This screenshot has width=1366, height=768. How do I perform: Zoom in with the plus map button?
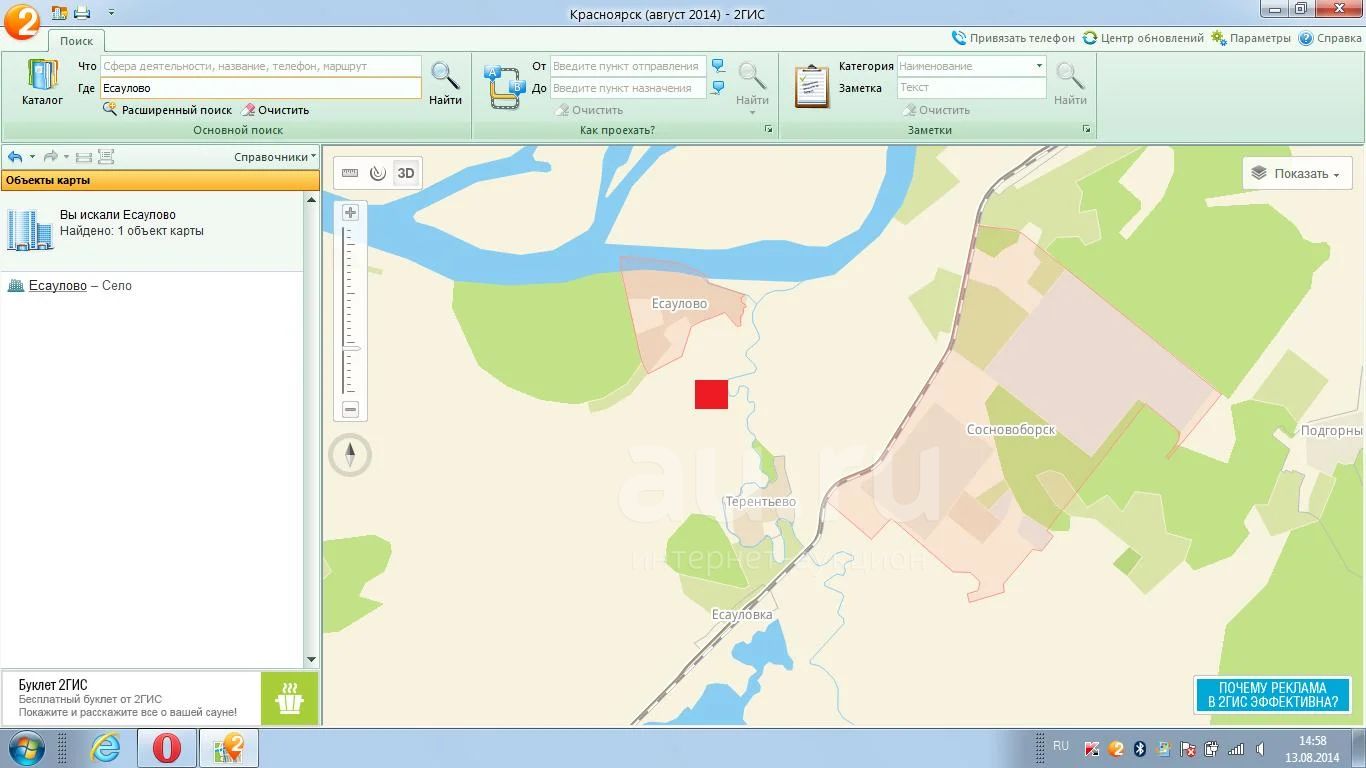click(x=350, y=213)
